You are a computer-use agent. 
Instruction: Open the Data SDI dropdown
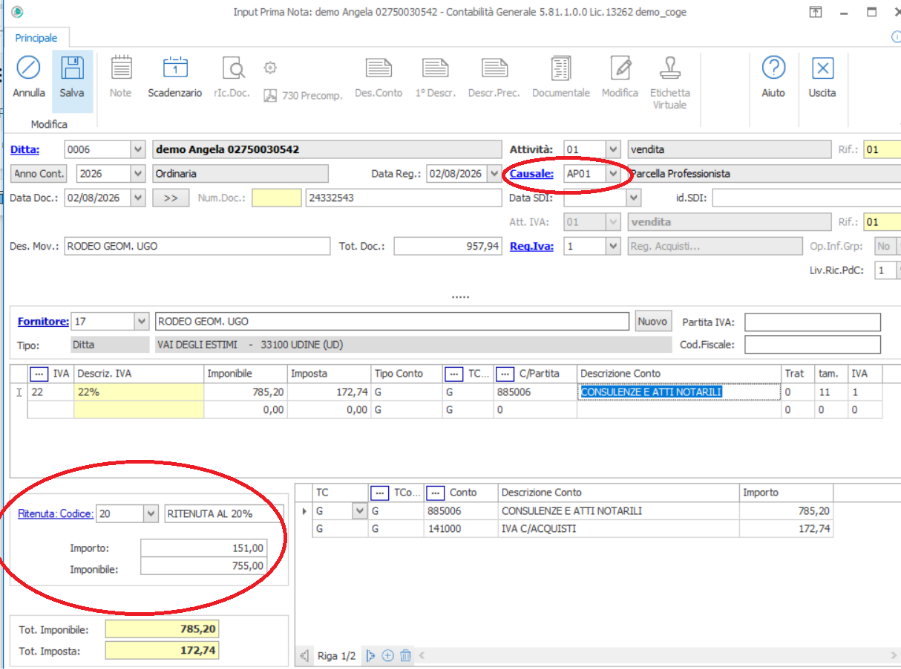point(633,198)
